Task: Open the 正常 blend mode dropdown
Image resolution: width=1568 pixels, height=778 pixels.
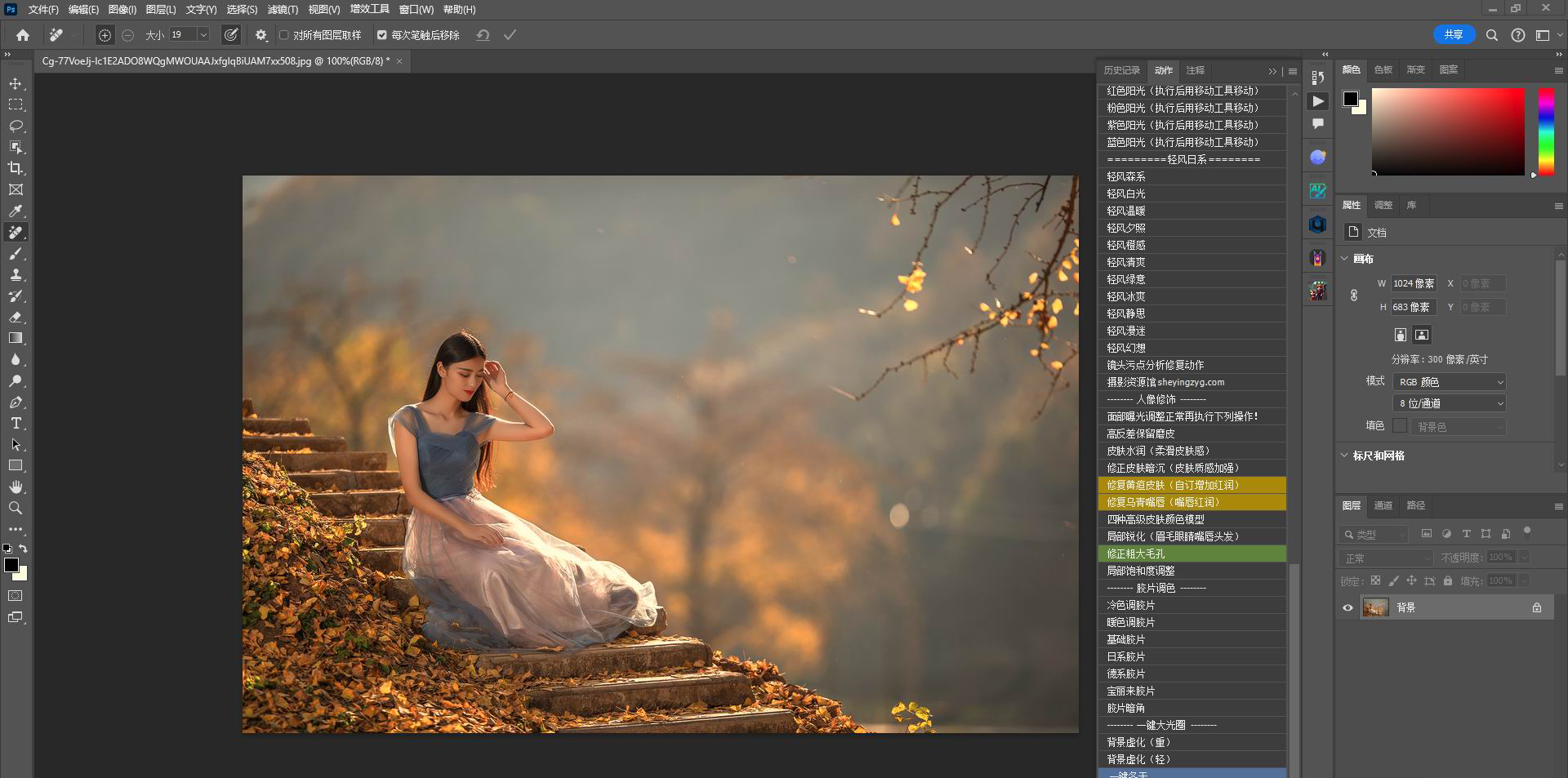Action: (x=1386, y=558)
